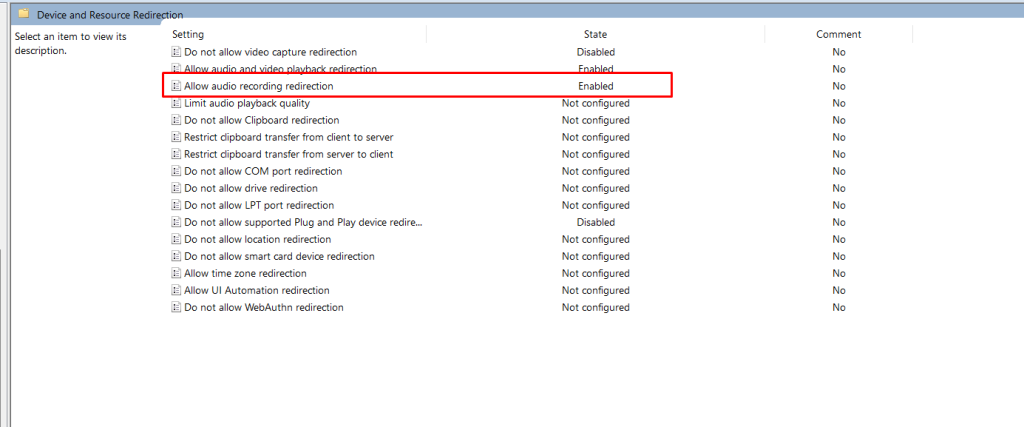Image resolution: width=1024 pixels, height=427 pixels.
Task: Click icon beside Do not allow Clipboard redirection
Action: pyautogui.click(x=176, y=120)
